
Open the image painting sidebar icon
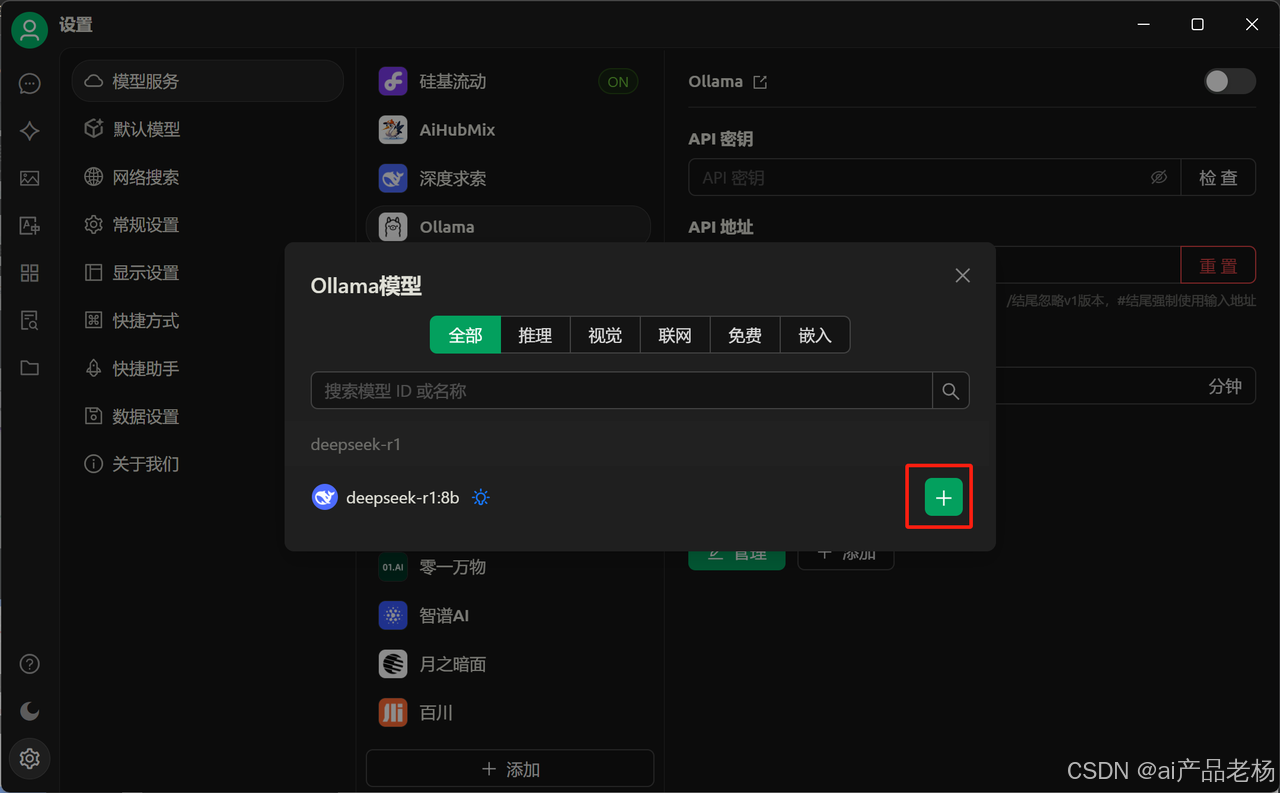pyautogui.click(x=30, y=179)
